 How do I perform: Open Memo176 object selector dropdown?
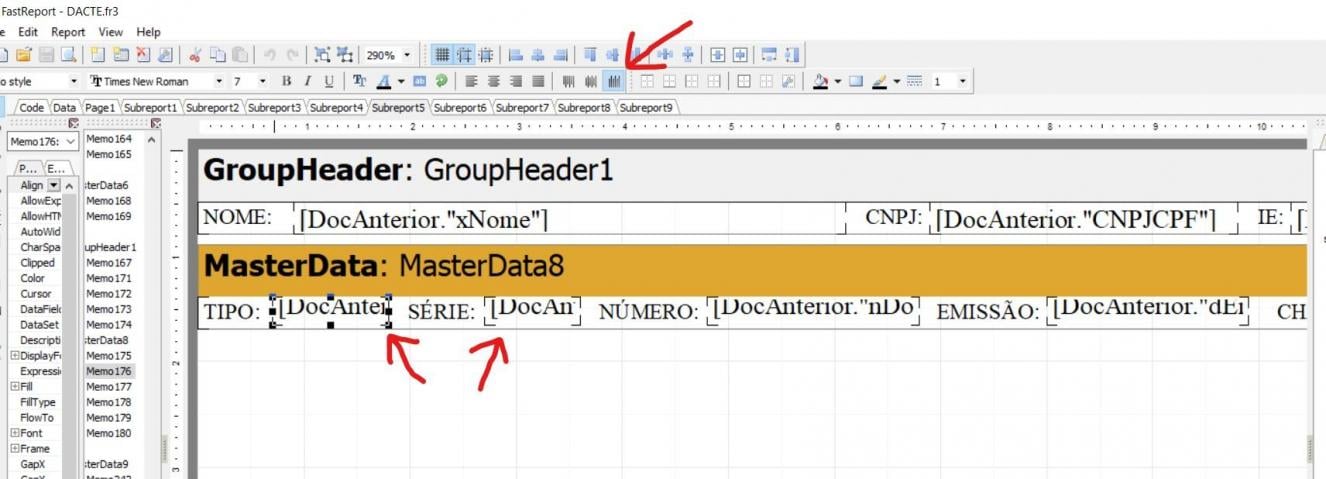coord(71,142)
